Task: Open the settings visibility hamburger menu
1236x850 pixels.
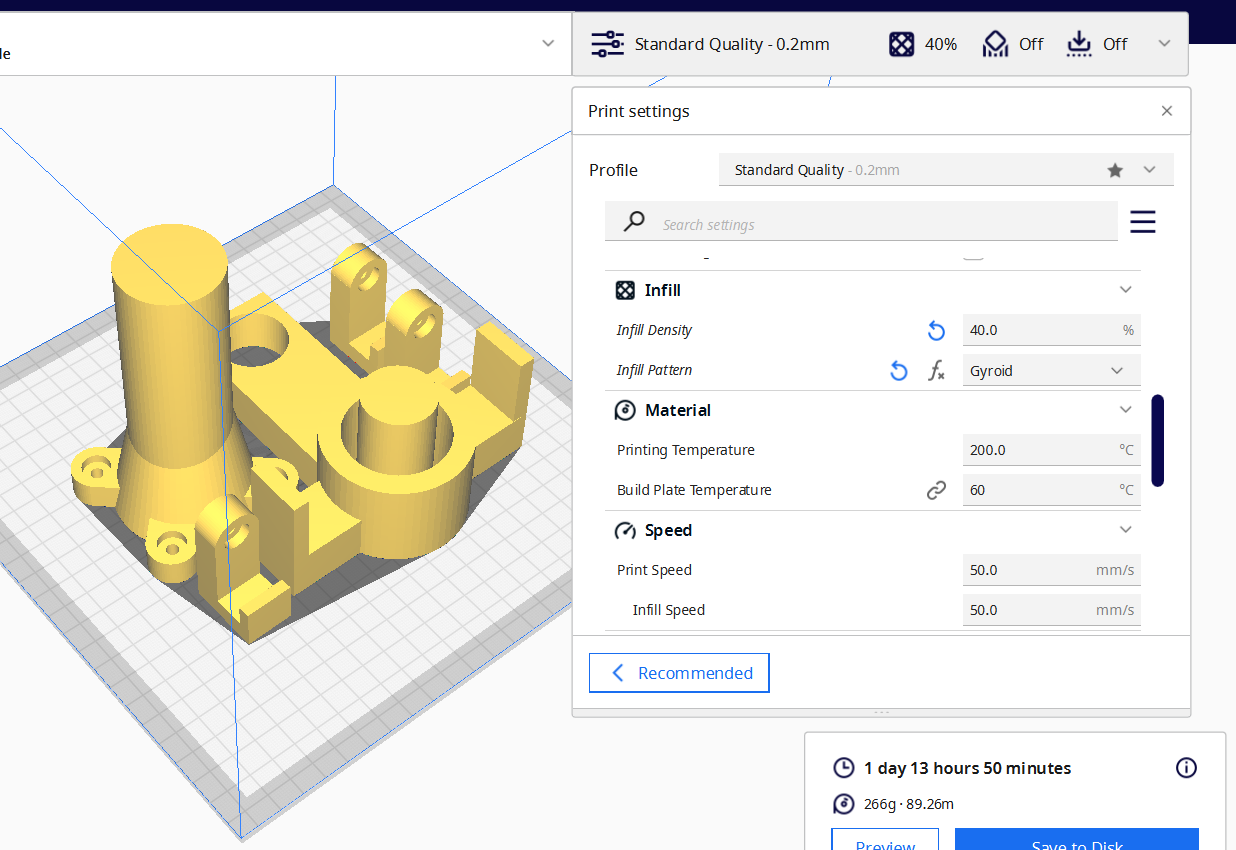Action: pyautogui.click(x=1143, y=222)
